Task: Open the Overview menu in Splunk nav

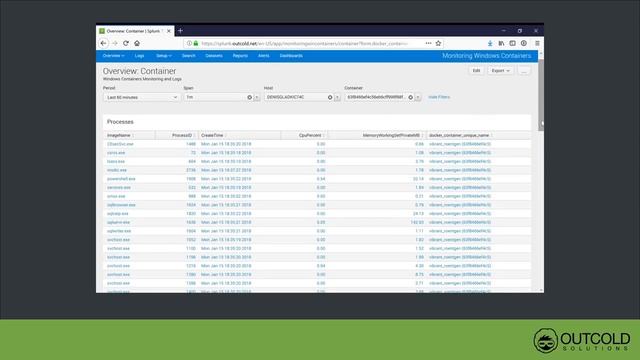Action: 113,56
